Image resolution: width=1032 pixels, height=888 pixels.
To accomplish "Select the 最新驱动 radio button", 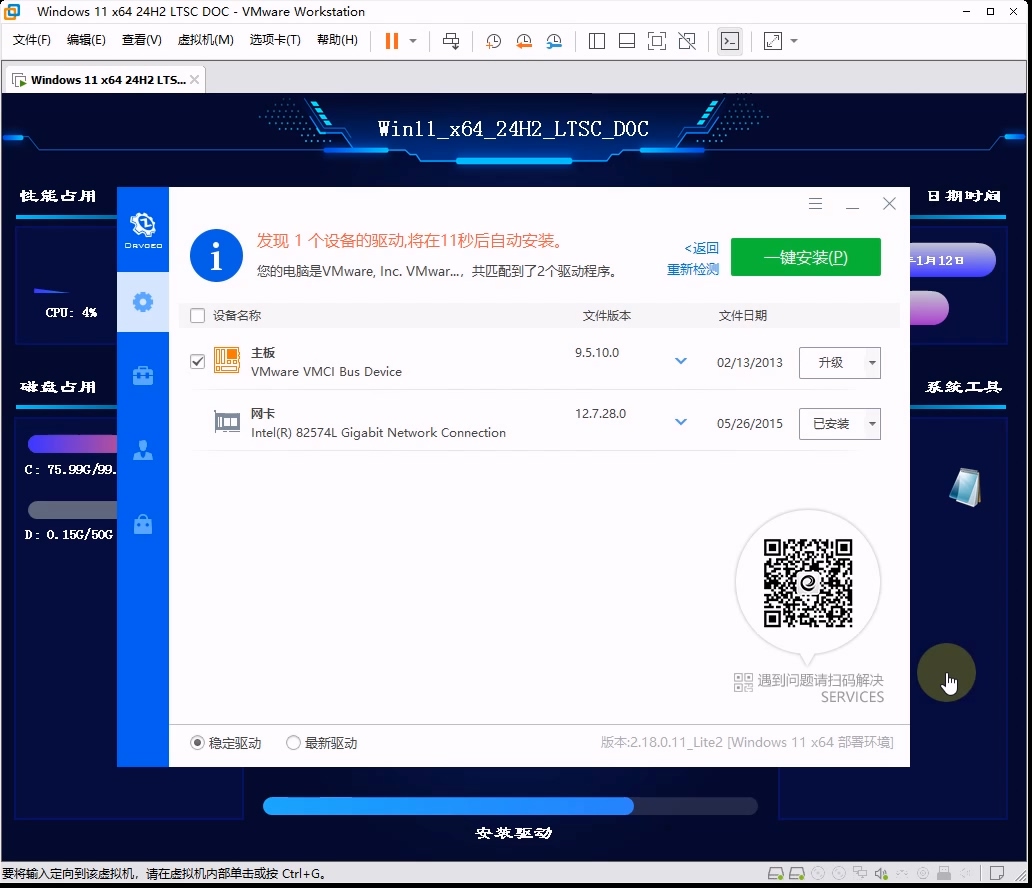I will tap(293, 743).
